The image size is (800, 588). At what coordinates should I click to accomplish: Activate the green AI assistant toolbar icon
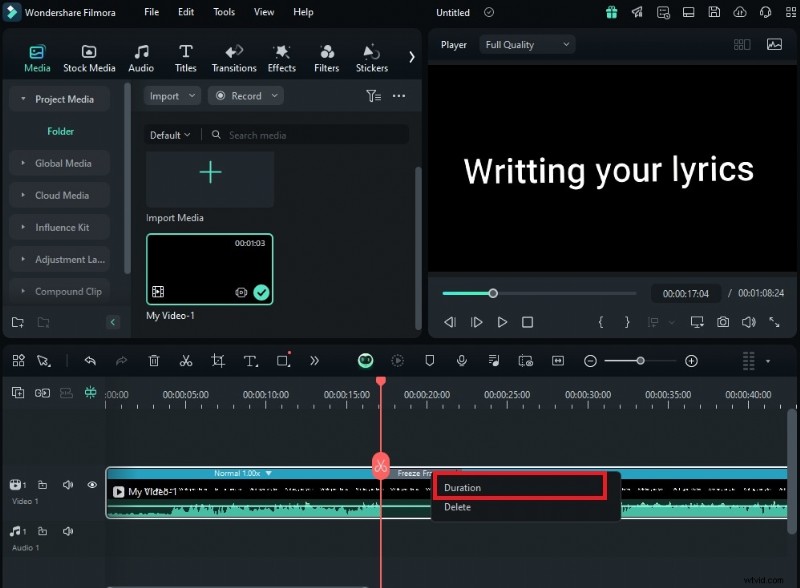[365, 361]
